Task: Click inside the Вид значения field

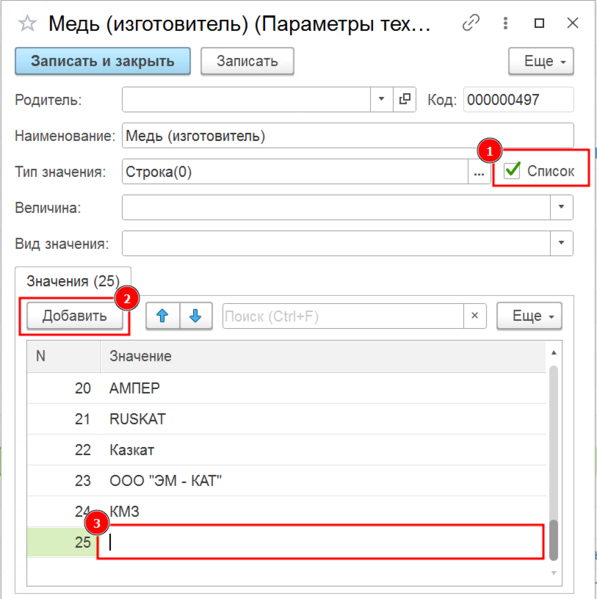Action: 336,243
